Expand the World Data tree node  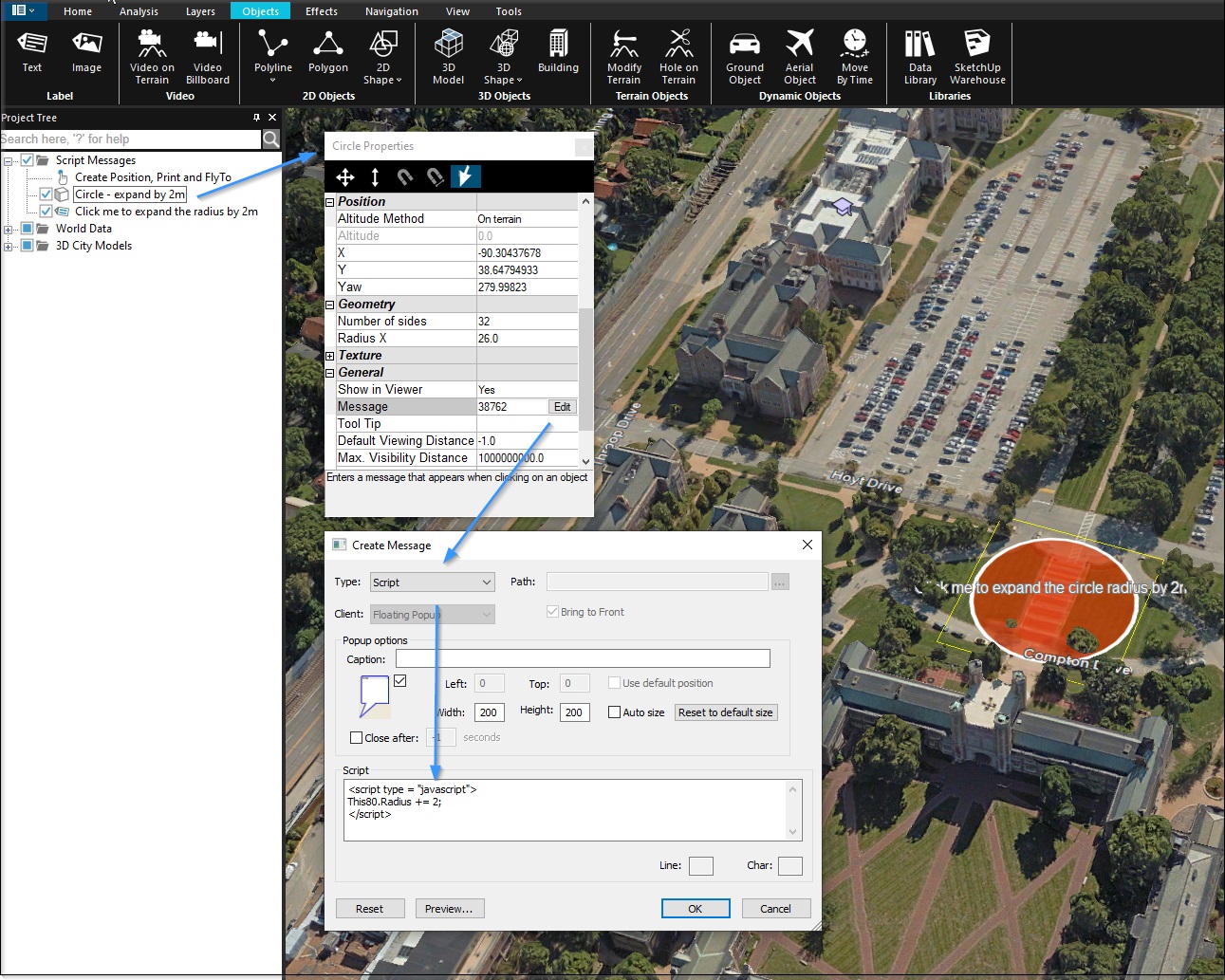[x=8, y=229]
